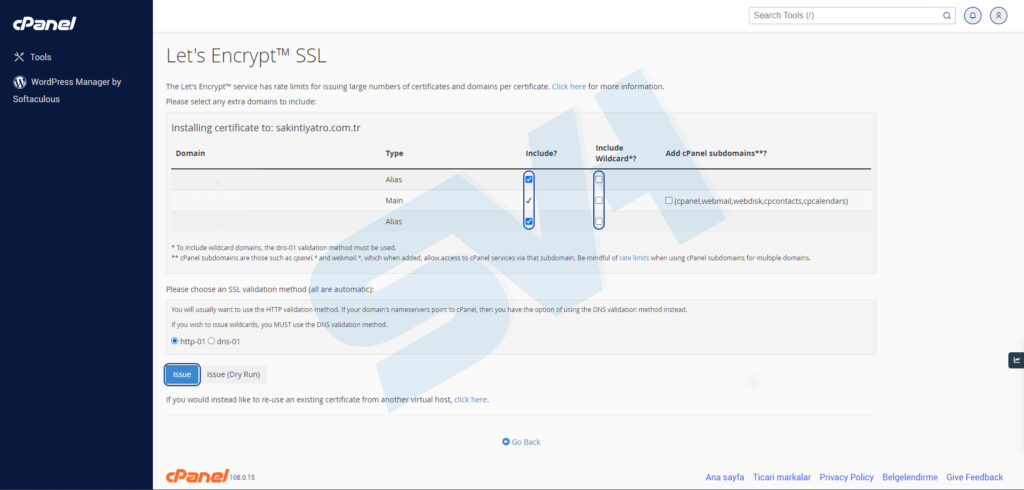1024x490 pixels.
Task: Open the notifications bell icon
Action: coord(972,16)
